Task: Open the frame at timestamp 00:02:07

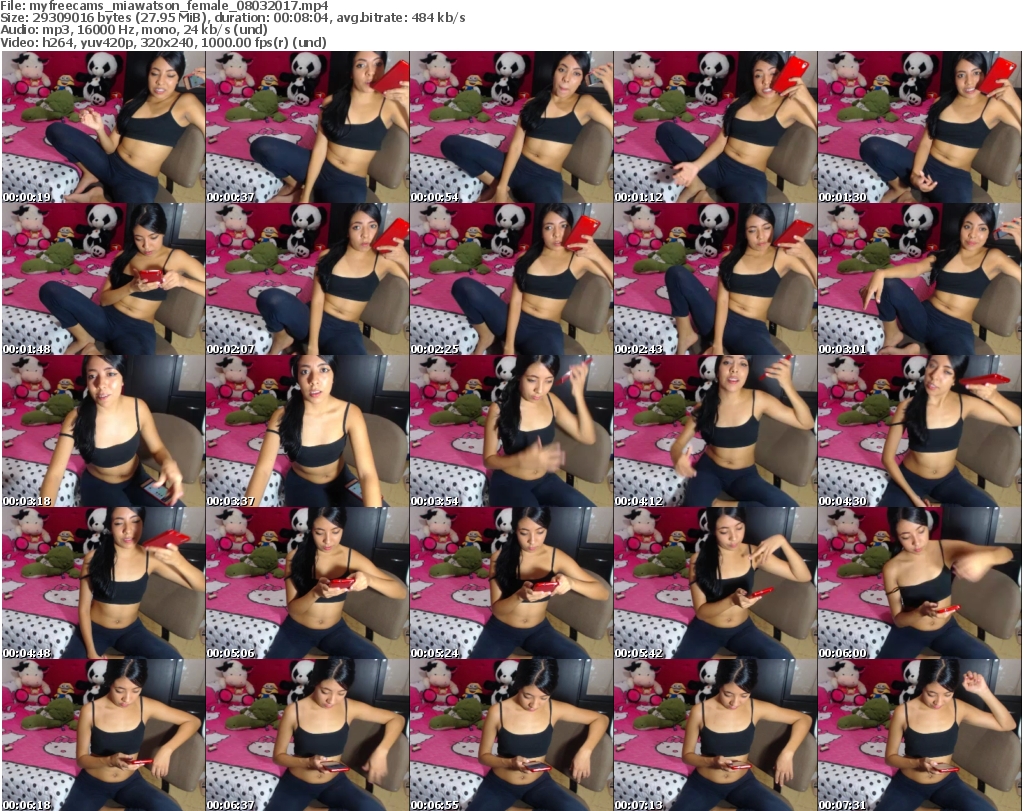Action: [x=308, y=279]
